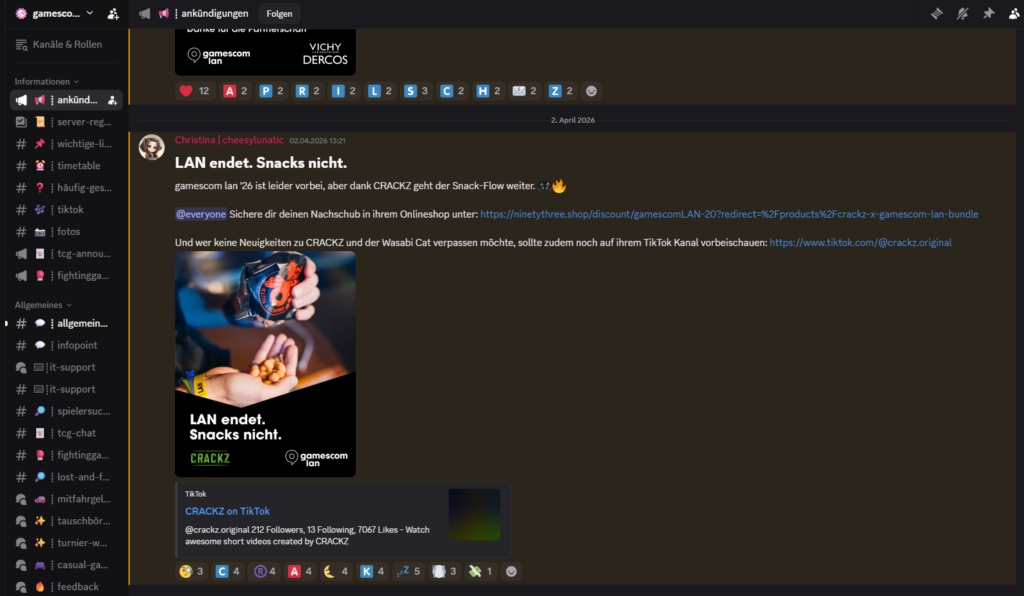Click the @everyone mention
1024x596 pixels.
pyautogui.click(x=200, y=214)
